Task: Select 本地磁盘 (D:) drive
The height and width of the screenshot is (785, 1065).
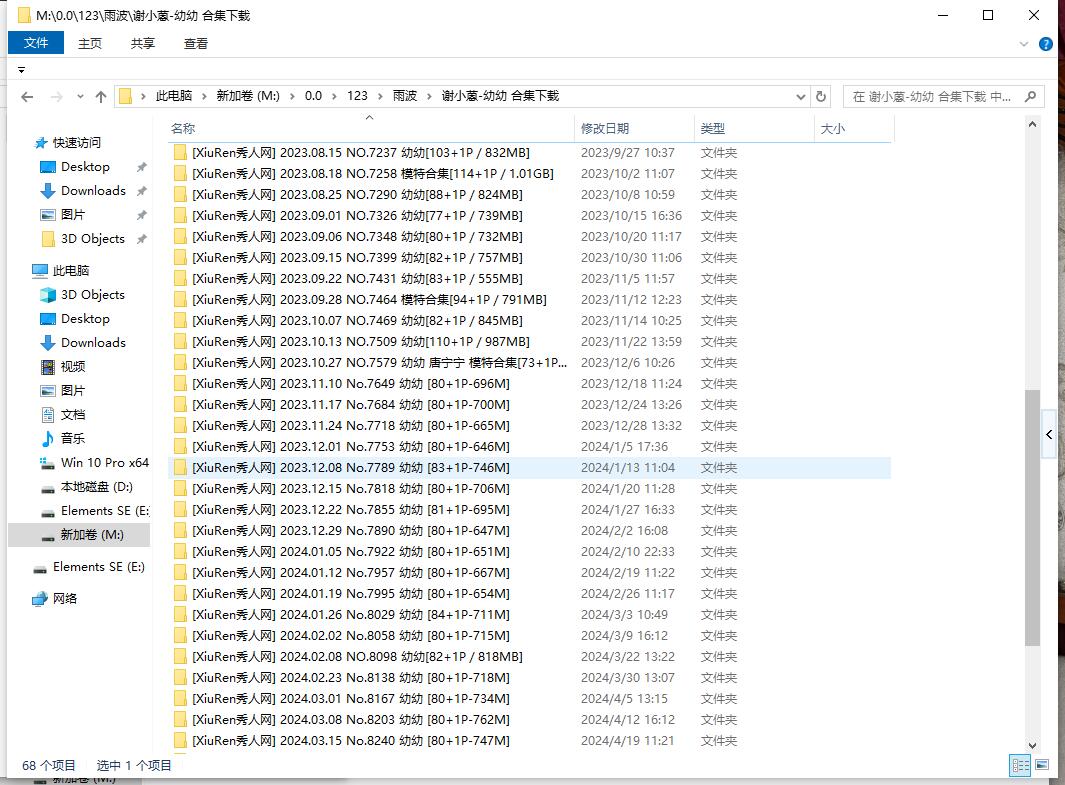Action: point(96,487)
